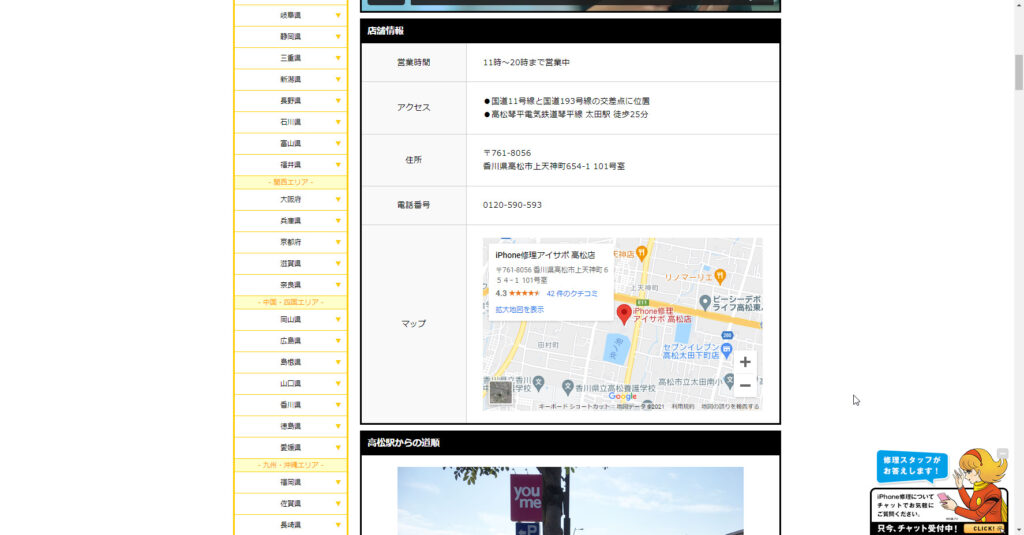The width and height of the screenshot is (1024, 535).
Task: Click the 電話番号 row label
Action: coord(413,205)
